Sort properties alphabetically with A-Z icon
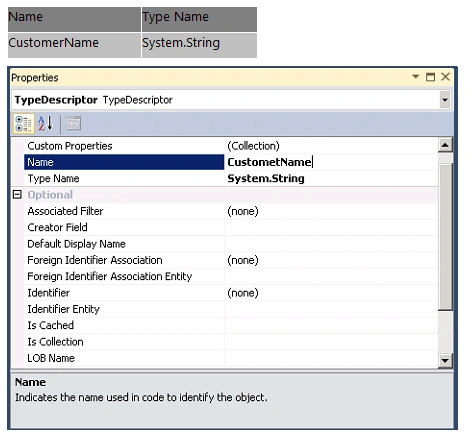 [45, 124]
